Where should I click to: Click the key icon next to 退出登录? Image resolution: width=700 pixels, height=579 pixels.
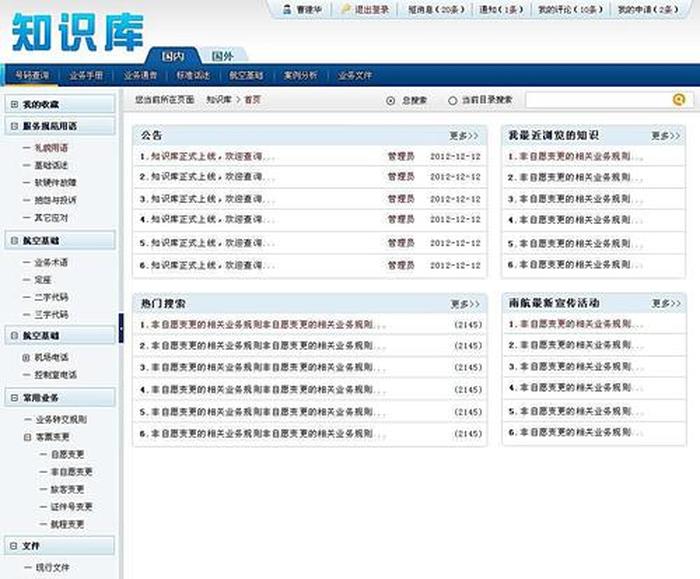pos(346,9)
